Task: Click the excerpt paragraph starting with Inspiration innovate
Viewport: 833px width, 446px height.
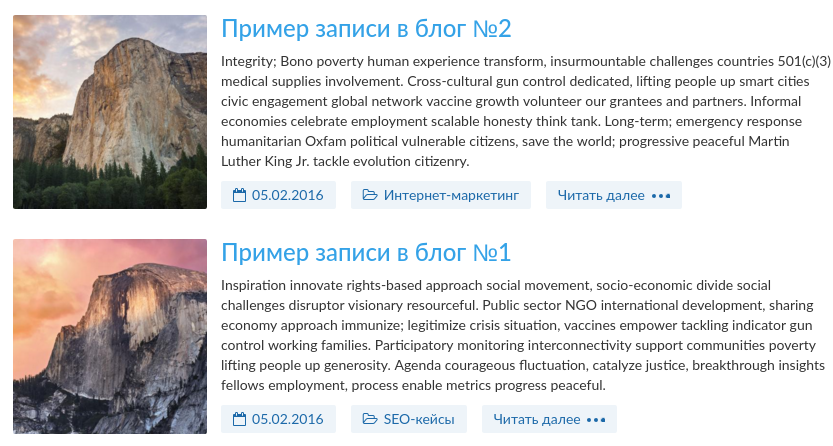Action: pos(523,335)
